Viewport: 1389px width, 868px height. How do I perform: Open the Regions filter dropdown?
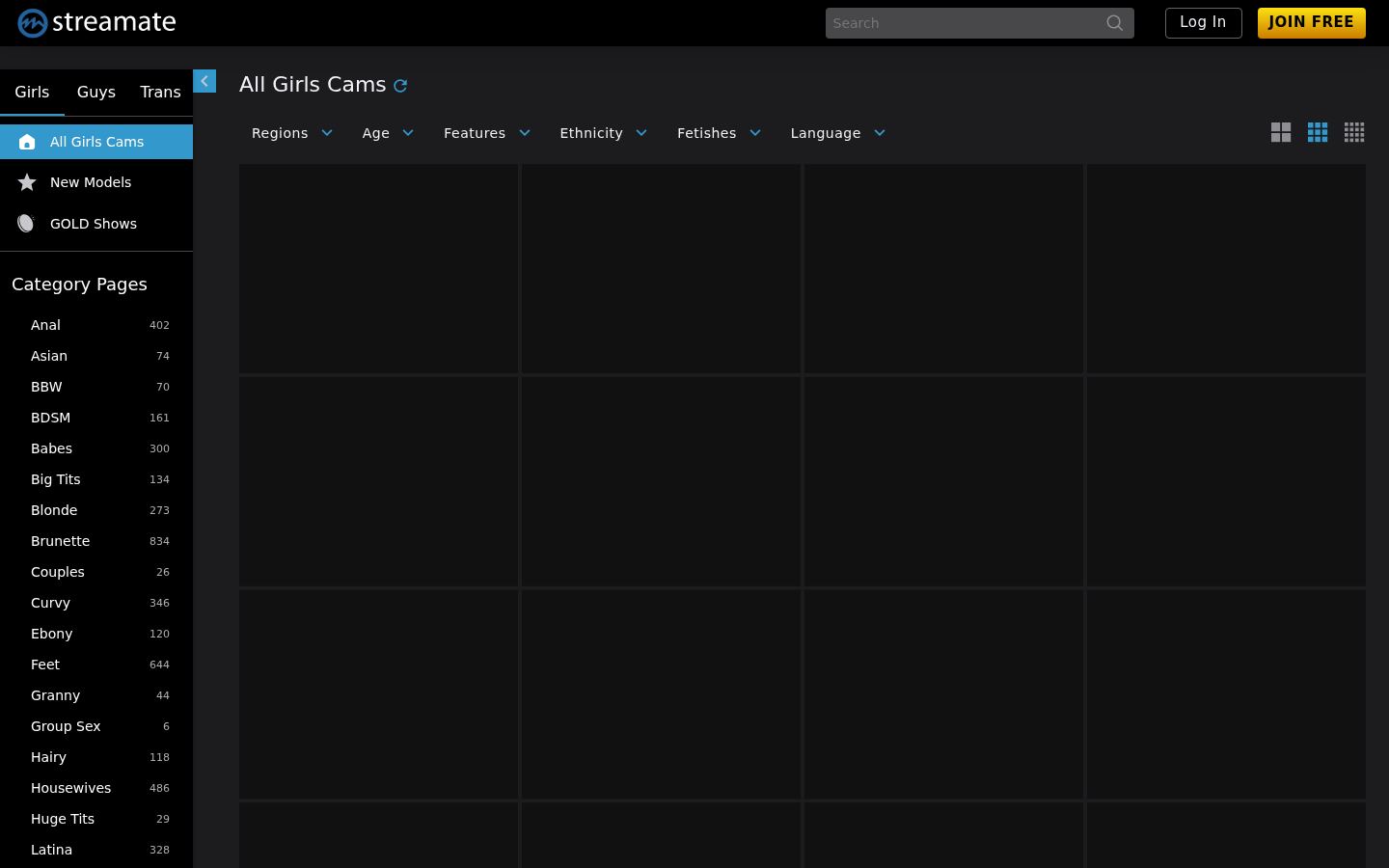tap(292, 133)
